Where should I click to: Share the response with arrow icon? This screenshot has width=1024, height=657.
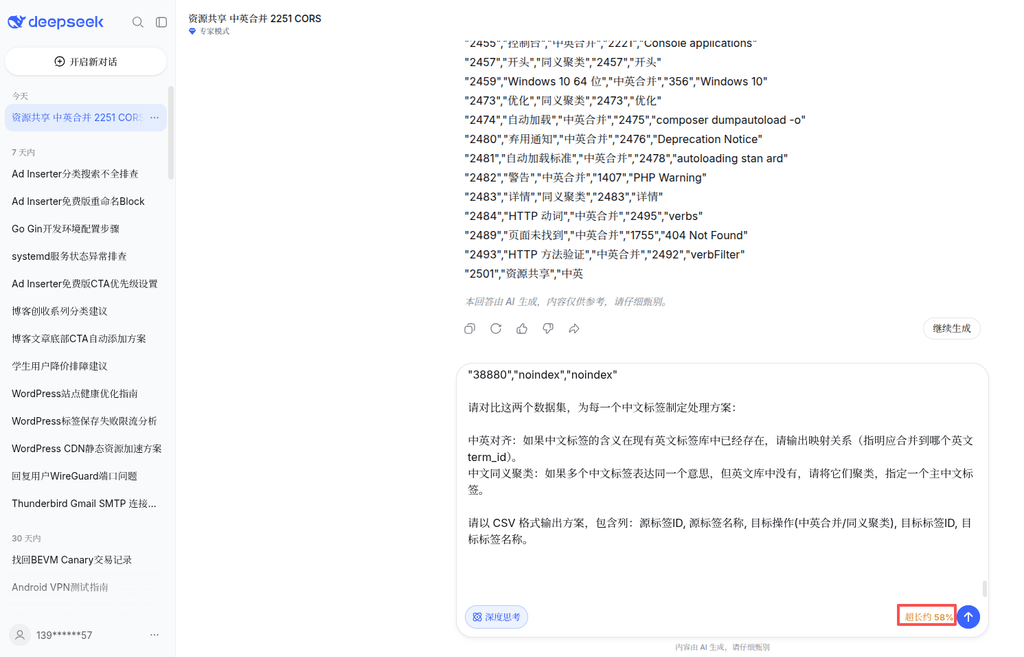tap(574, 328)
